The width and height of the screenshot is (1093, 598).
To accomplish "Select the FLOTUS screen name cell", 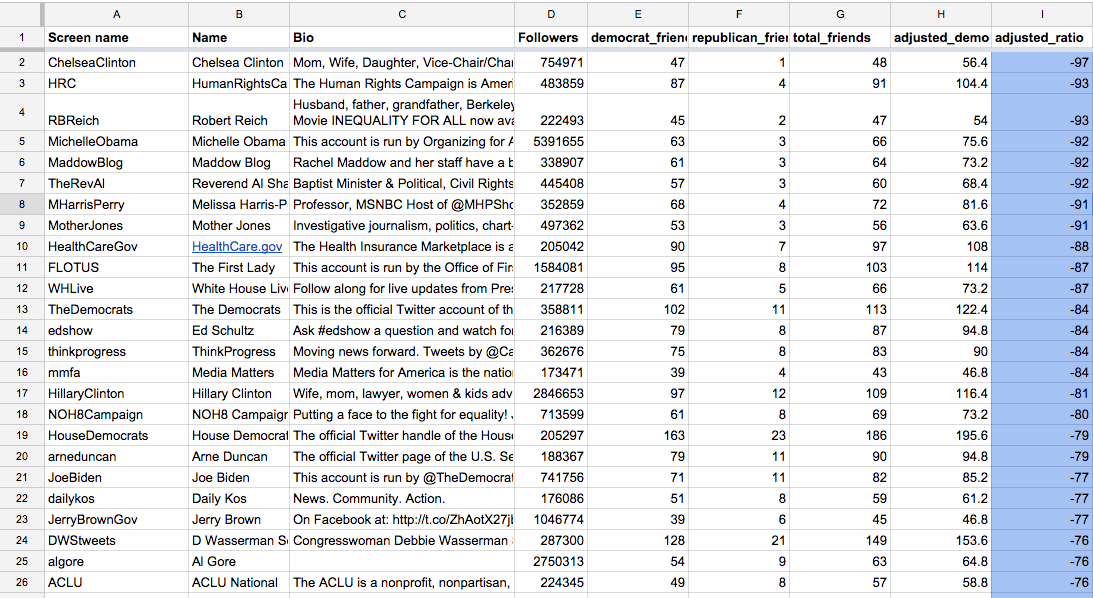I will (116, 268).
